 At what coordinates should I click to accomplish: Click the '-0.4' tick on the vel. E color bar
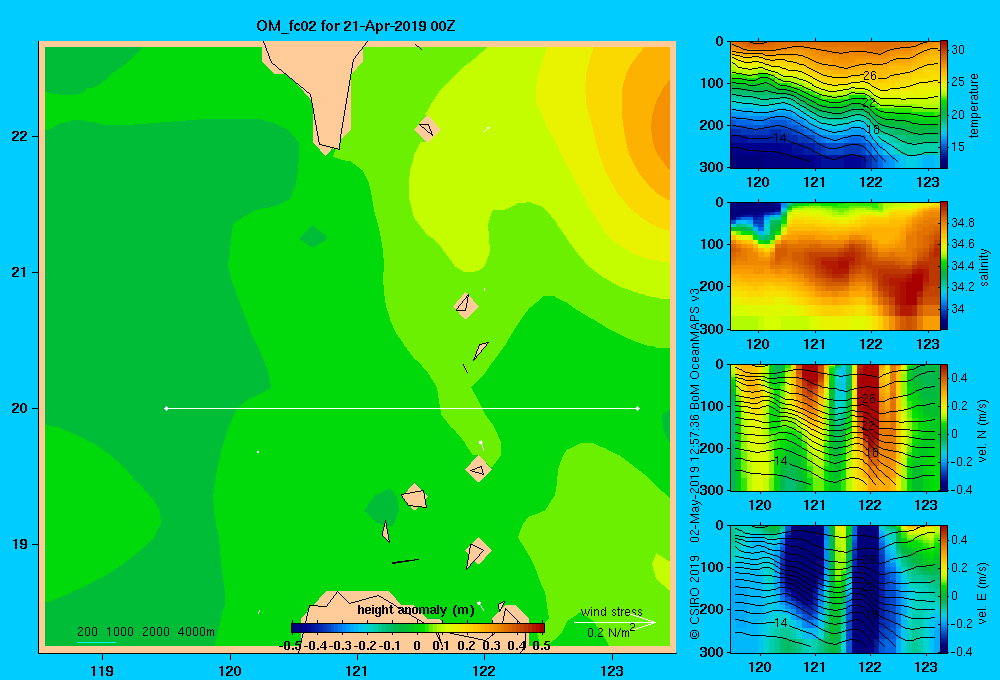click(961, 651)
